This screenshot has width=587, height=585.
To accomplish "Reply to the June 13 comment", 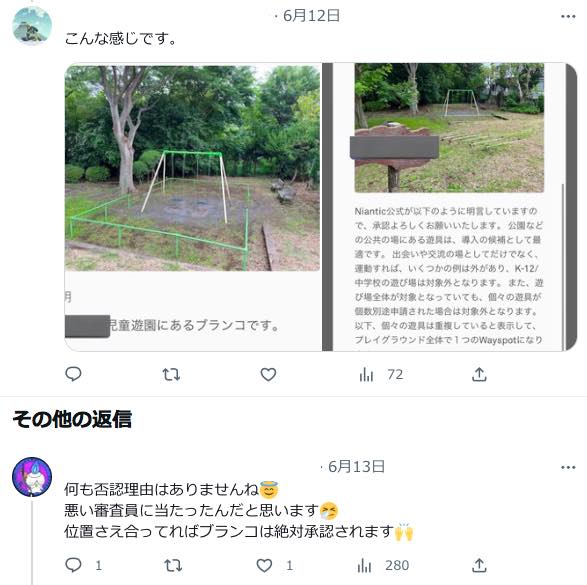I will pyautogui.click(x=83, y=565).
